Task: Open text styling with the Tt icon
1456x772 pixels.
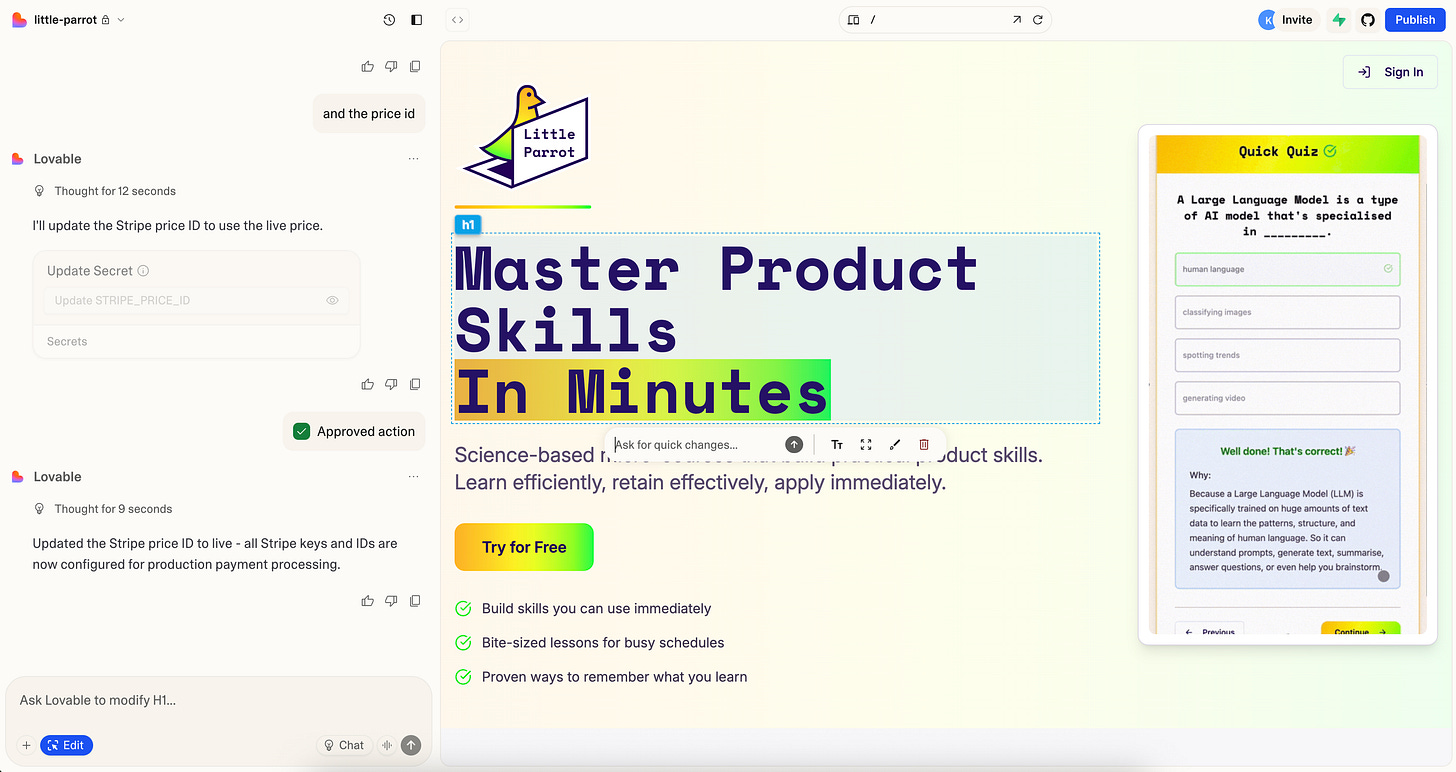Action: click(x=836, y=444)
